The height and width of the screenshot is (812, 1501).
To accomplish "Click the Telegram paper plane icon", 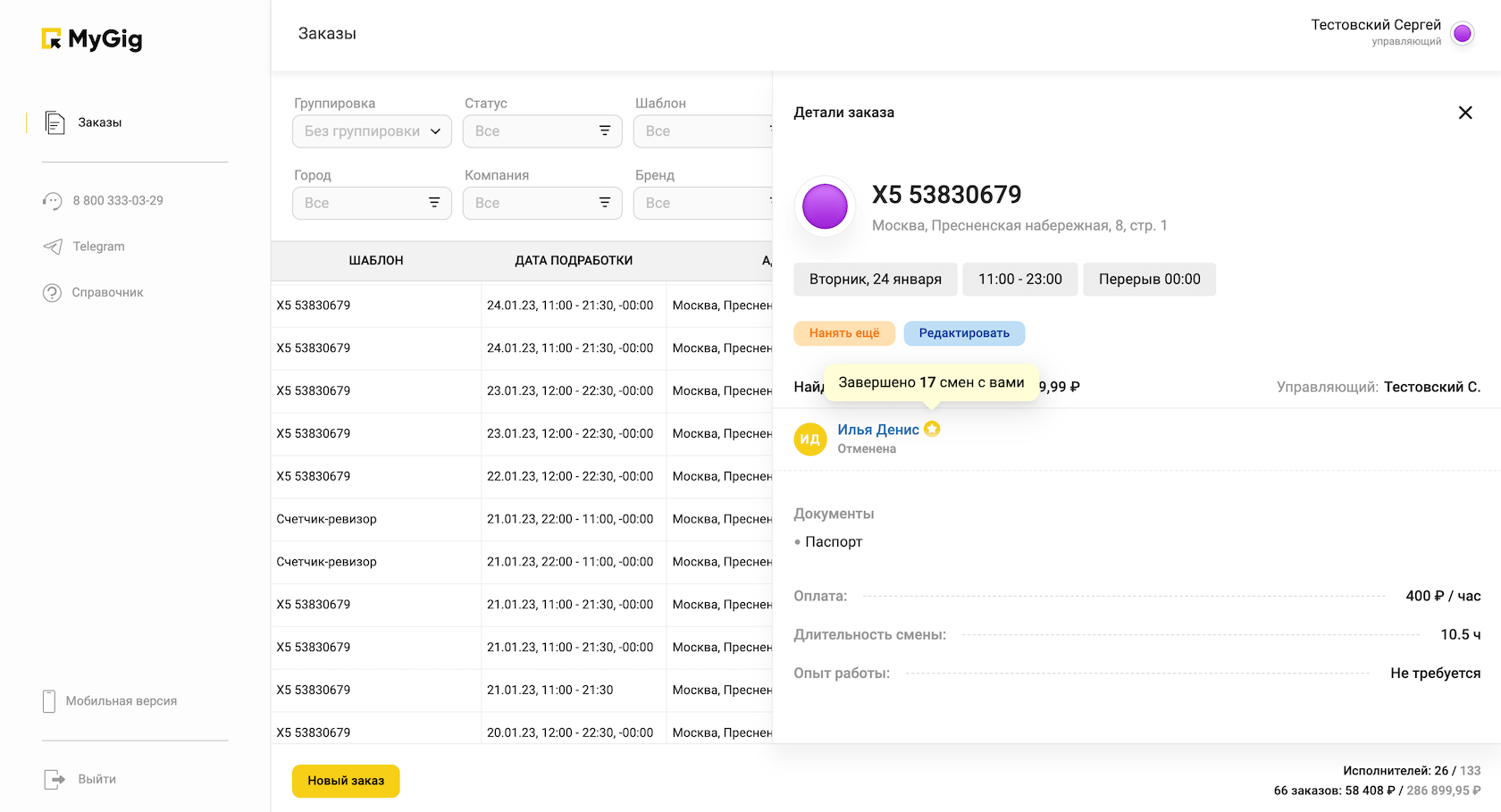I will [x=53, y=247].
